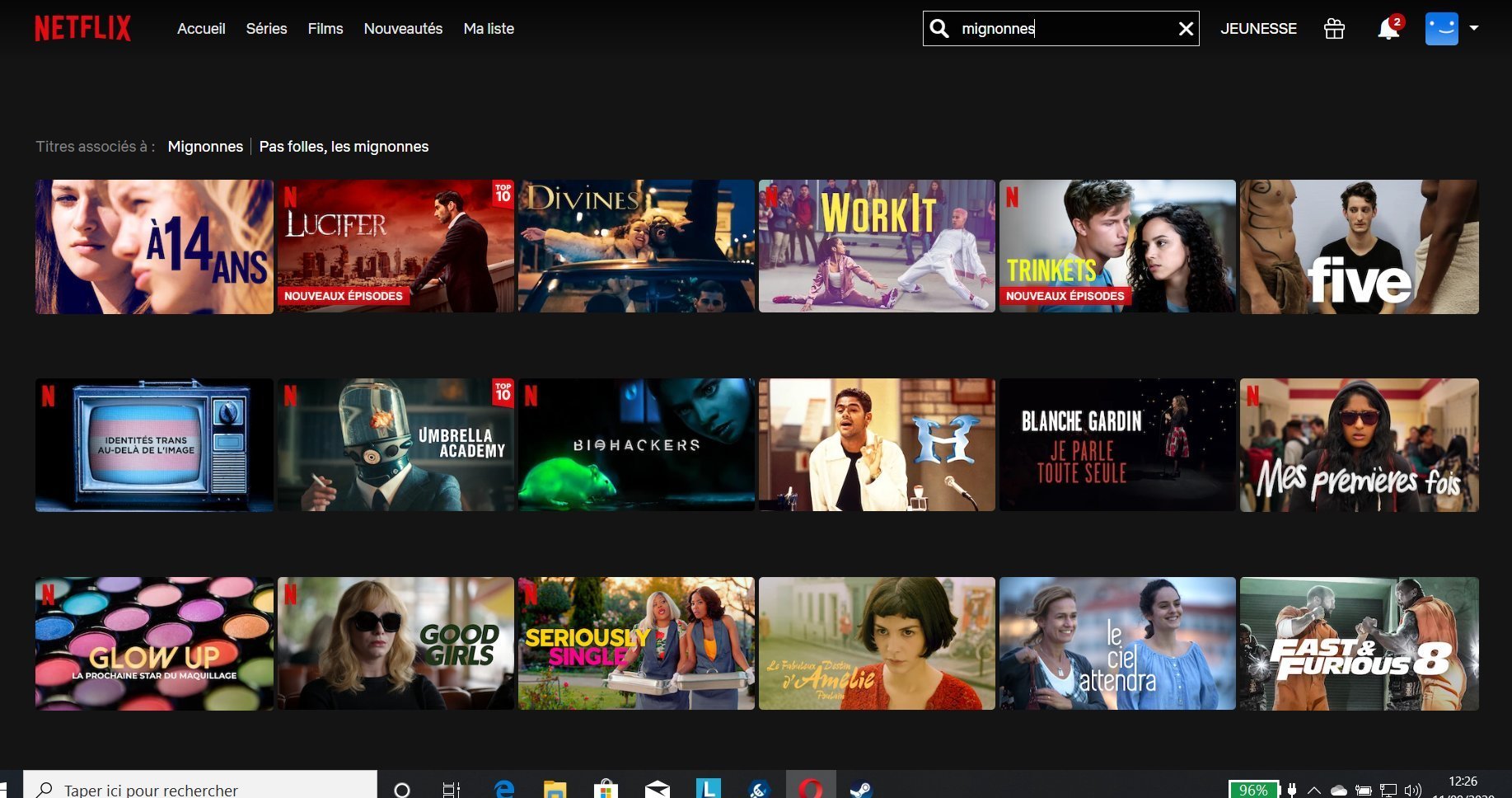Open the Glow Up thumbnail
Image resolution: width=1512 pixels, height=798 pixels.
[154, 644]
